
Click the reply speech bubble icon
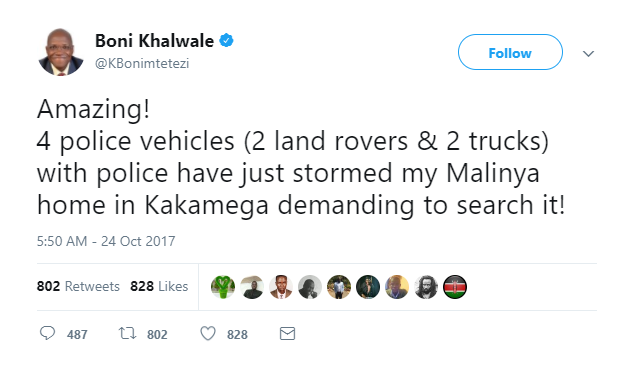[x=47, y=333]
